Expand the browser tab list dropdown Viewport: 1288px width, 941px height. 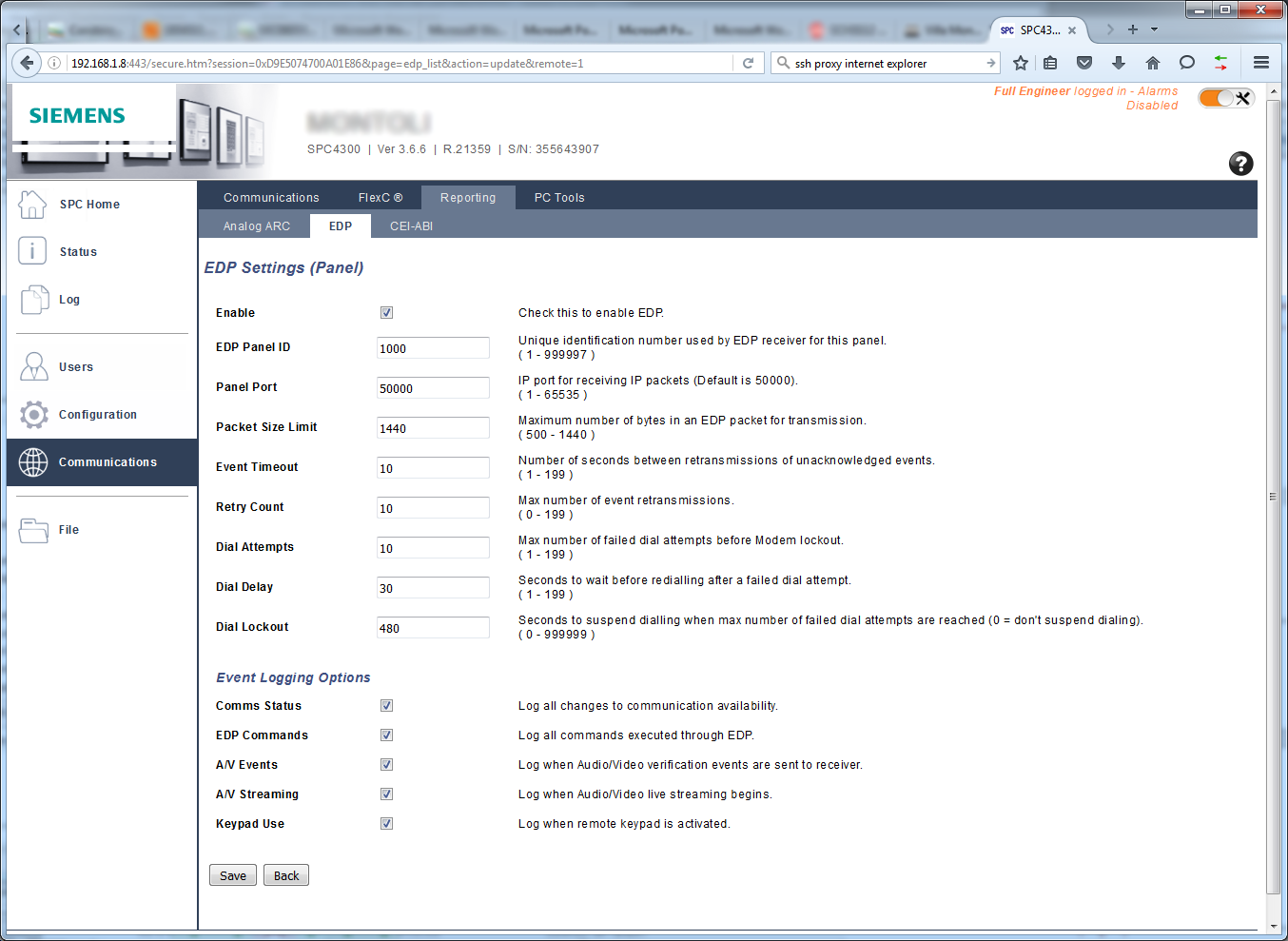point(1155,29)
